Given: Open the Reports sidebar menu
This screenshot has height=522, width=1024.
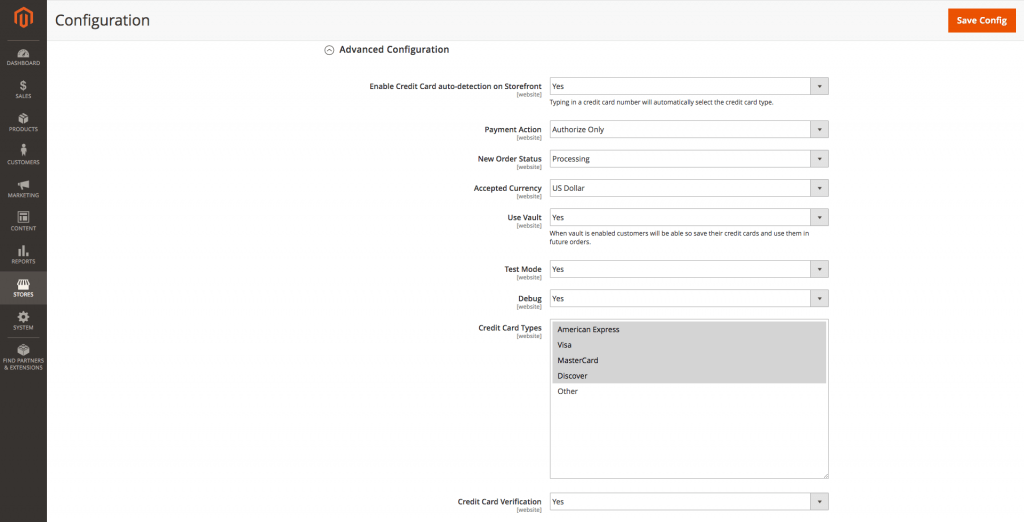Looking at the screenshot, I should click(x=23, y=254).
